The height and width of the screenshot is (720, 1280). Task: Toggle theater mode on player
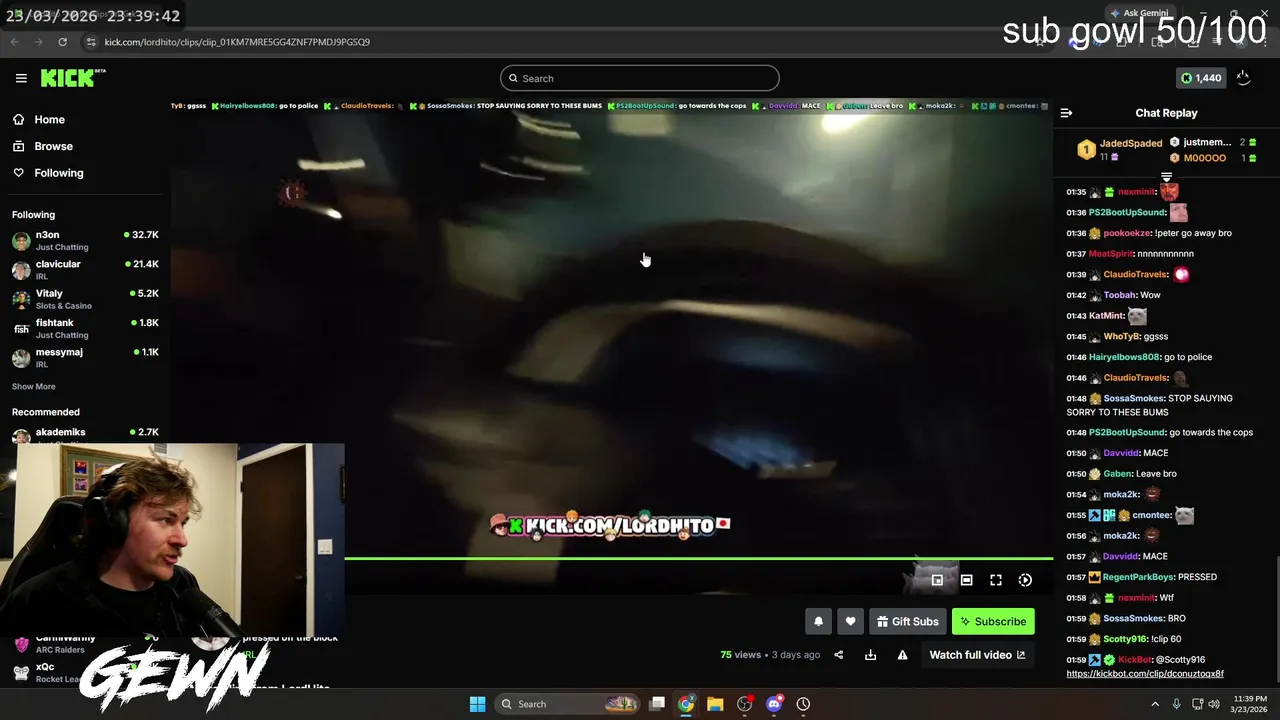tap(966, 580)
